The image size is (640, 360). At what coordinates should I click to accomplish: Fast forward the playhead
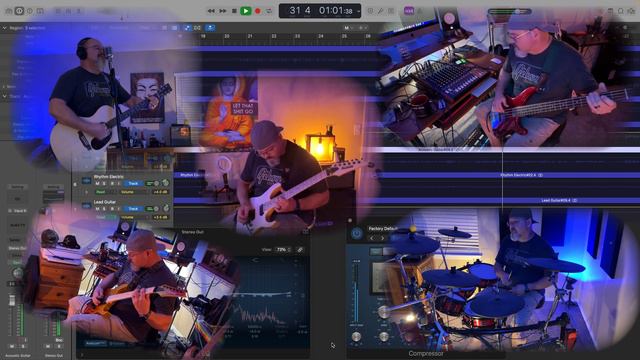(x=222, y=11)
